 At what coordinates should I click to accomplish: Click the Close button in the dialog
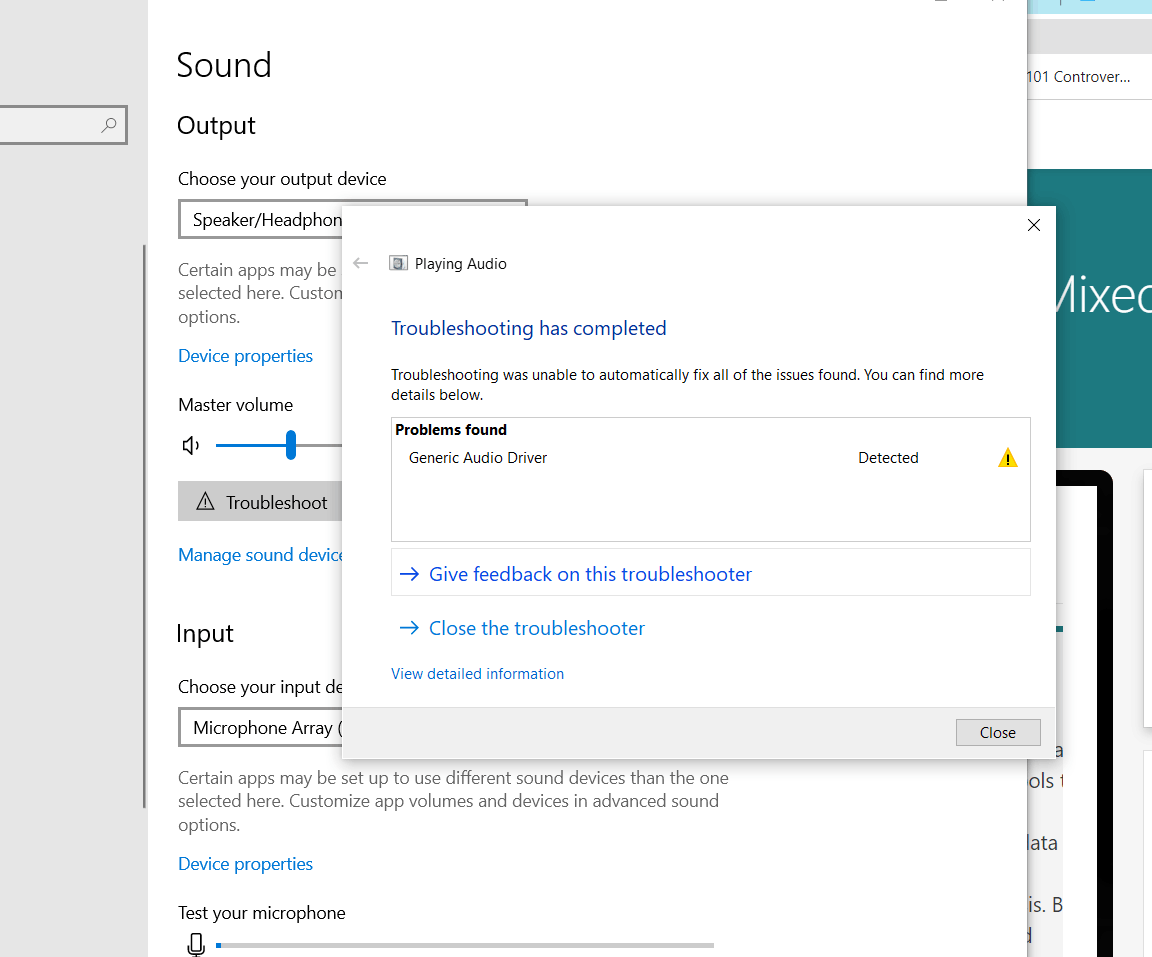point(998,732)
